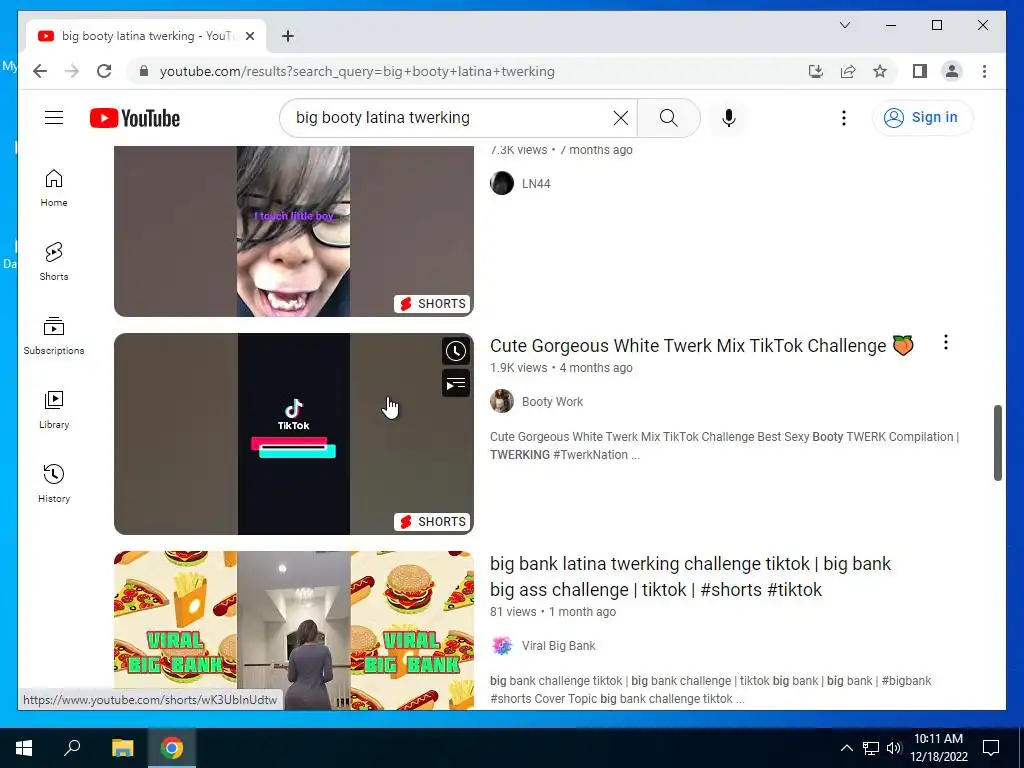Close the big booty latina twerking tab
The height and width of the screenshot is (768, 1024).
point(250,36)
